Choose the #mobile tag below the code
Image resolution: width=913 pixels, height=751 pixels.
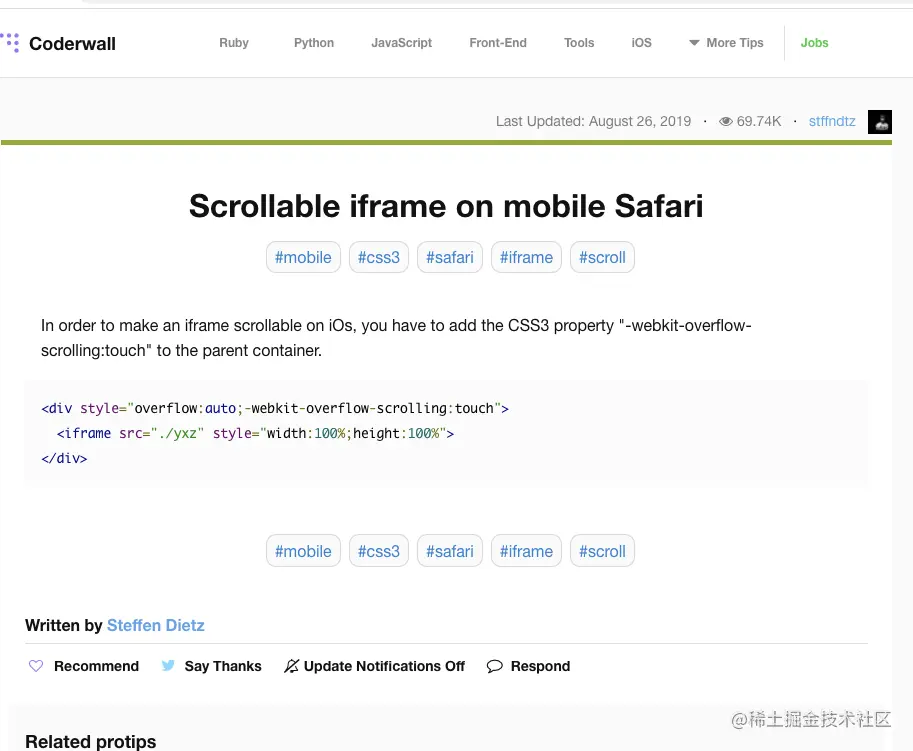click(x=303, y=551)
